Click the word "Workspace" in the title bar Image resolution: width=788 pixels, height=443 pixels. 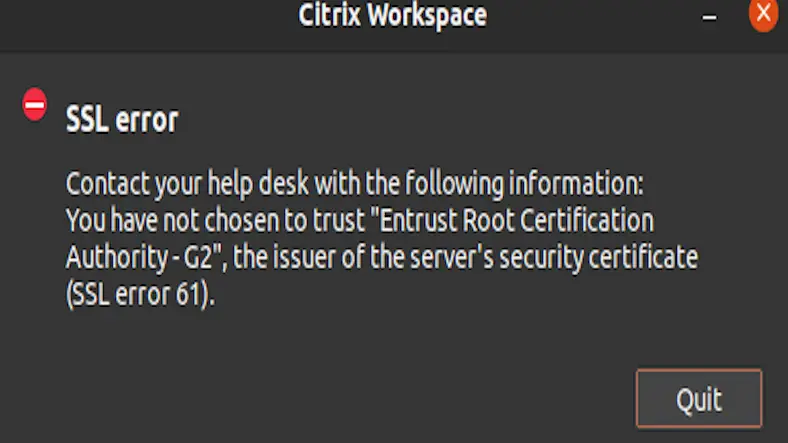click(x=431, y=15)
